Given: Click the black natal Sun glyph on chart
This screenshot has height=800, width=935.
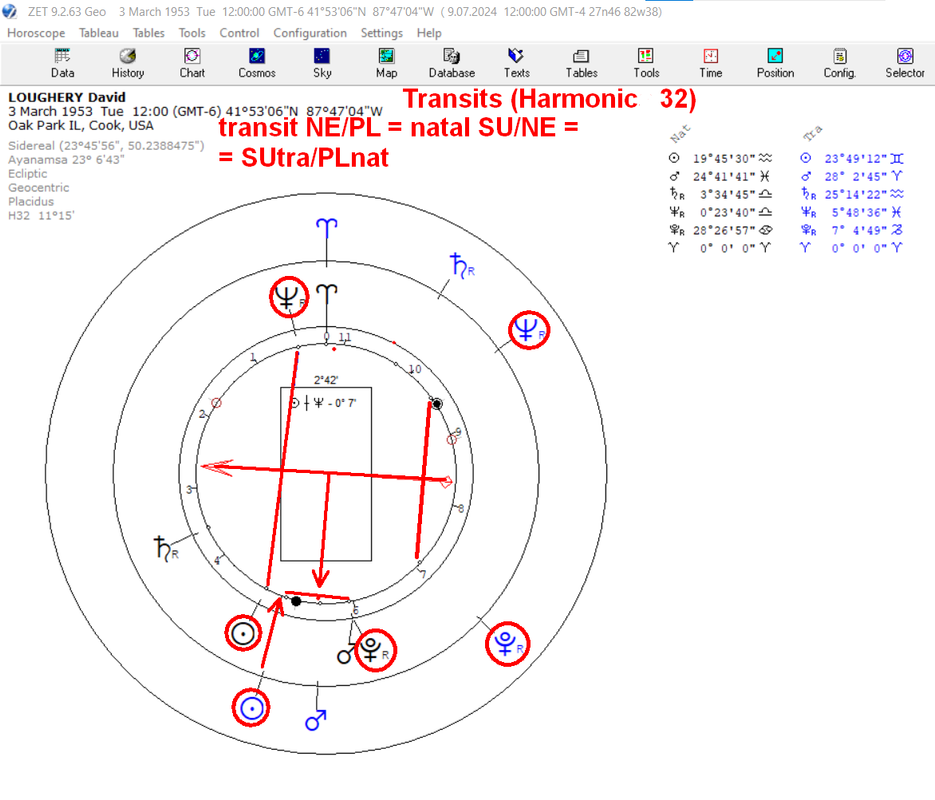Looking at the screenshot, I should coord(243,633).
